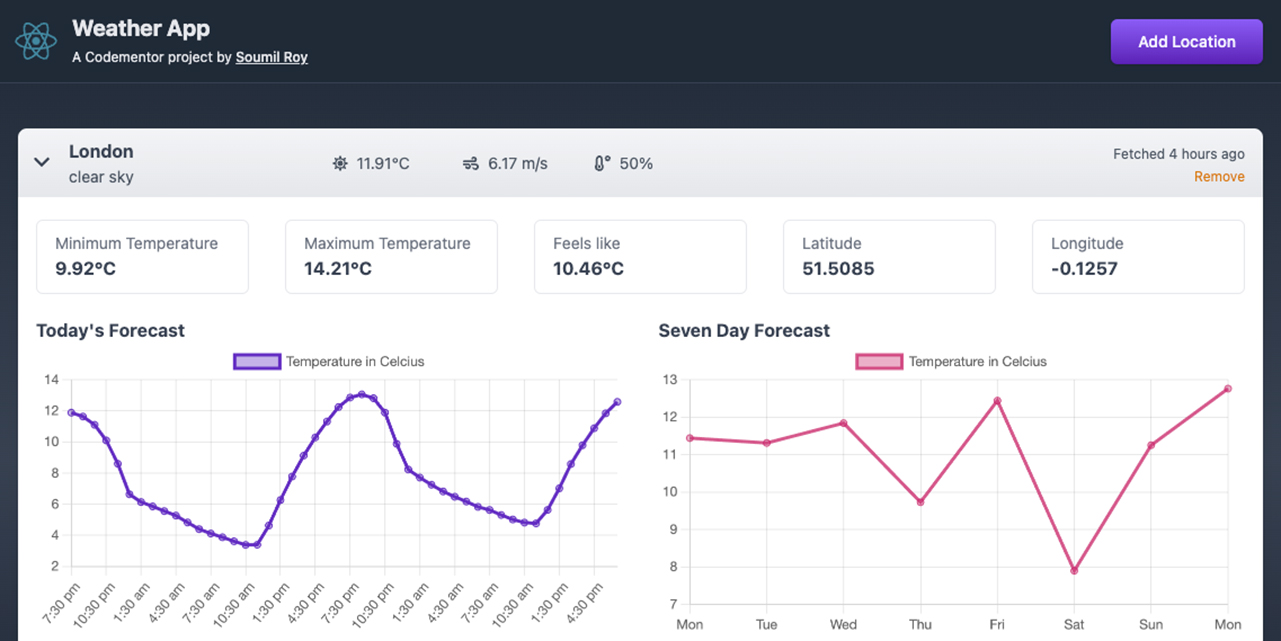Click the sun icon beside 11.91°C
Viewport: 1281px width, 641px height.
(339, 162)
